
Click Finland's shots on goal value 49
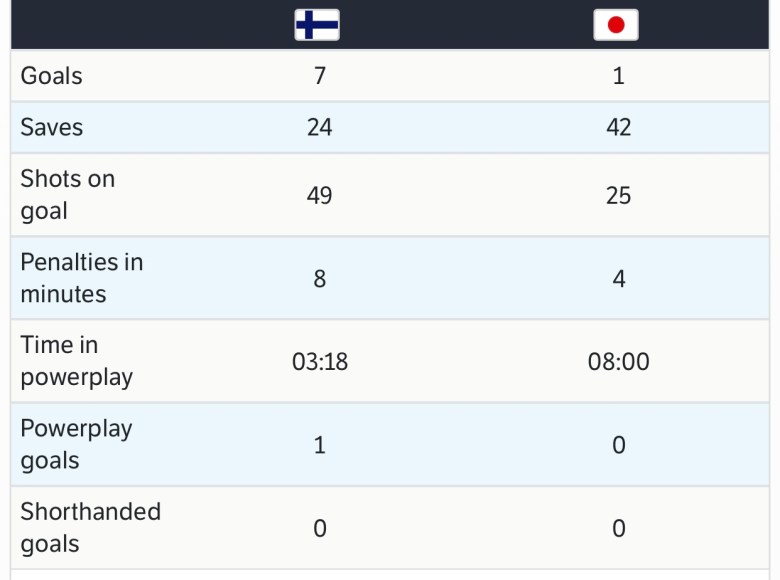[320, 195]
